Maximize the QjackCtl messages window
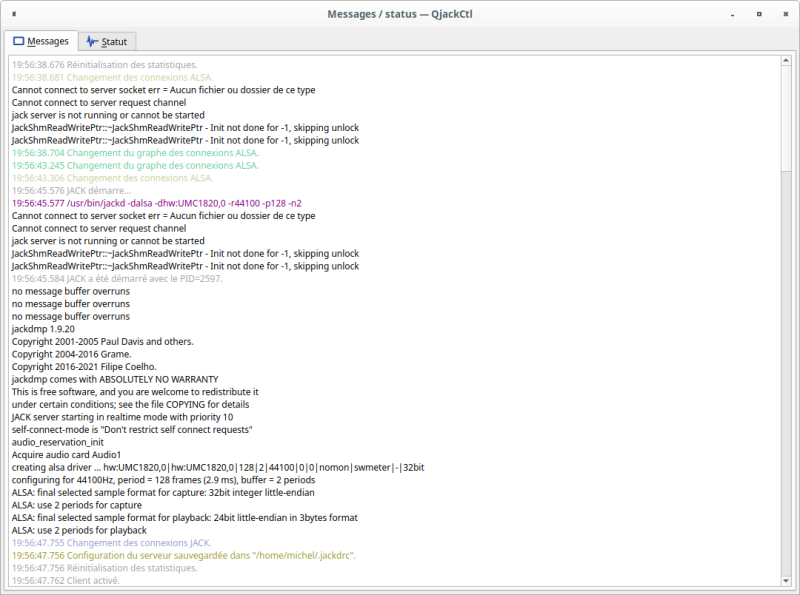 [x=759, y=14]
